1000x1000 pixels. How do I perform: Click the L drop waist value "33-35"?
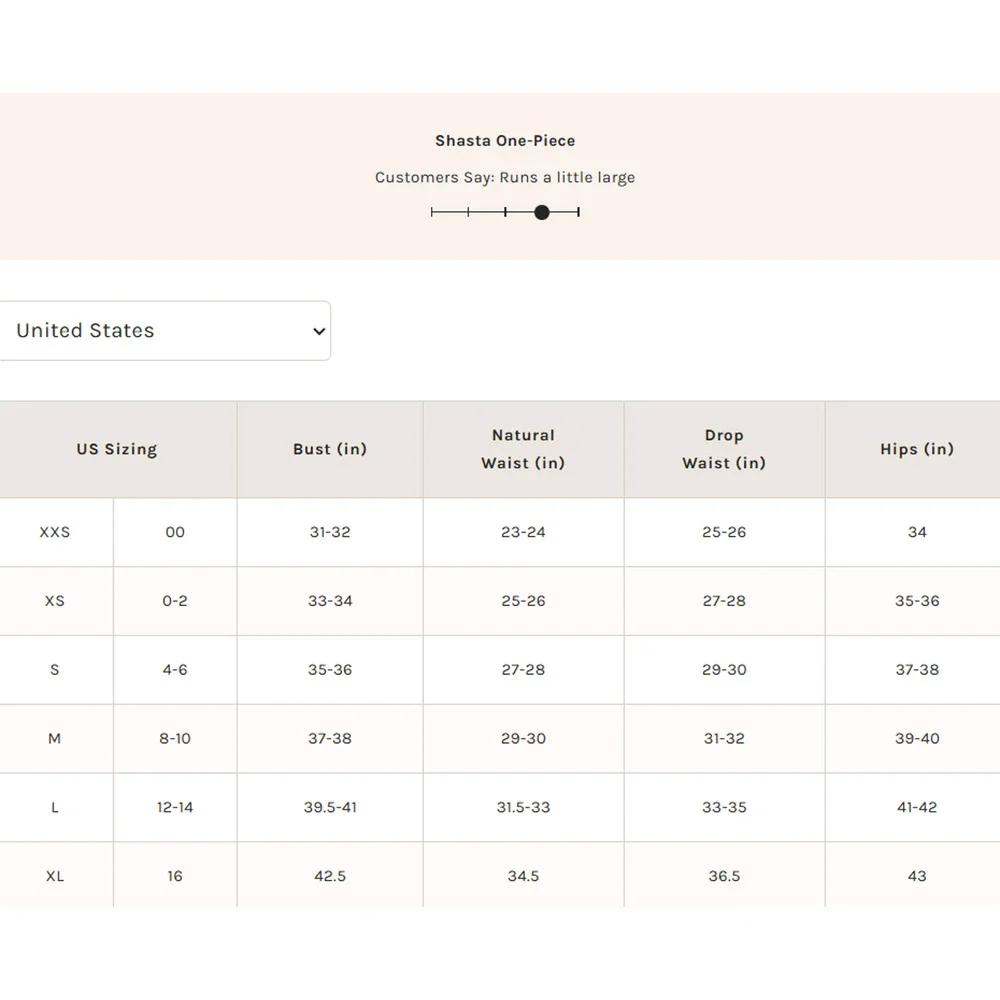724,807
